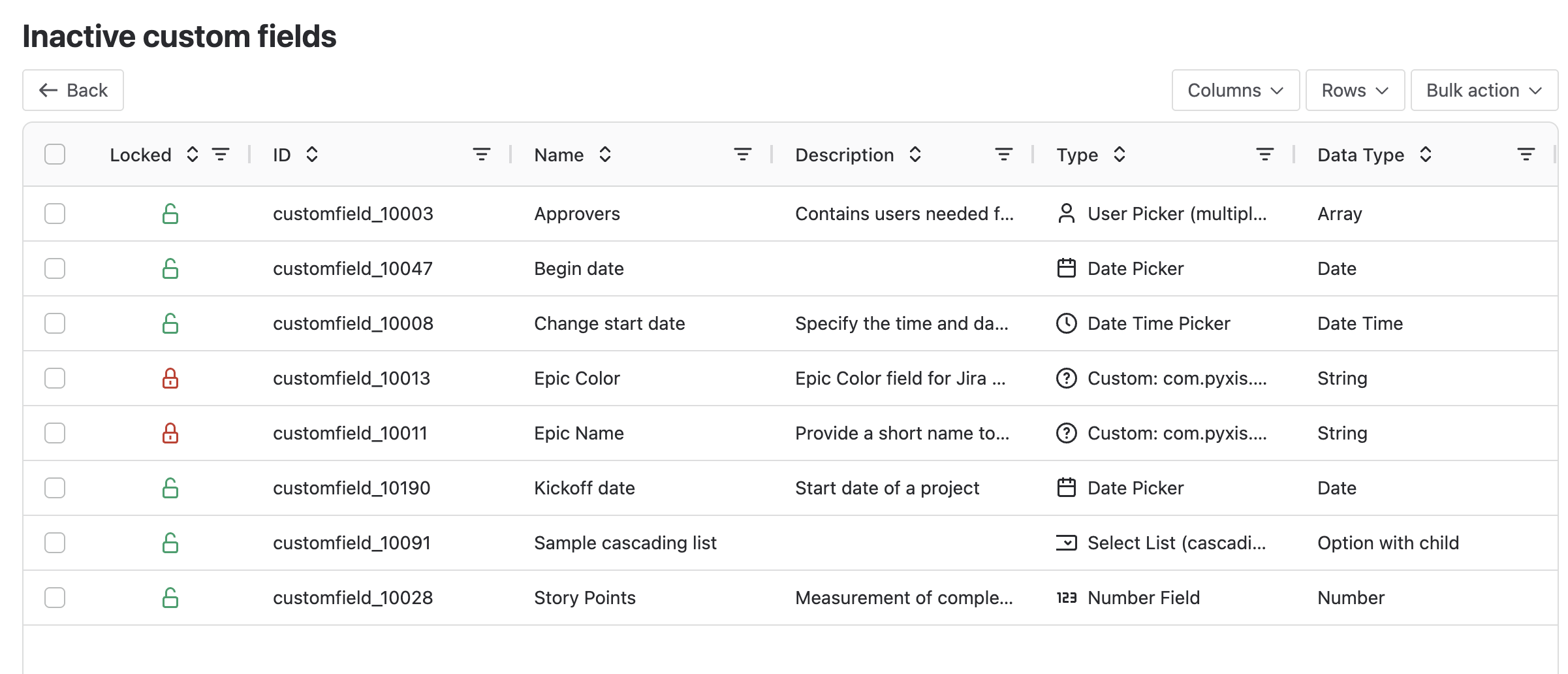Expand the Rows dropdown

coord(1355,90)
